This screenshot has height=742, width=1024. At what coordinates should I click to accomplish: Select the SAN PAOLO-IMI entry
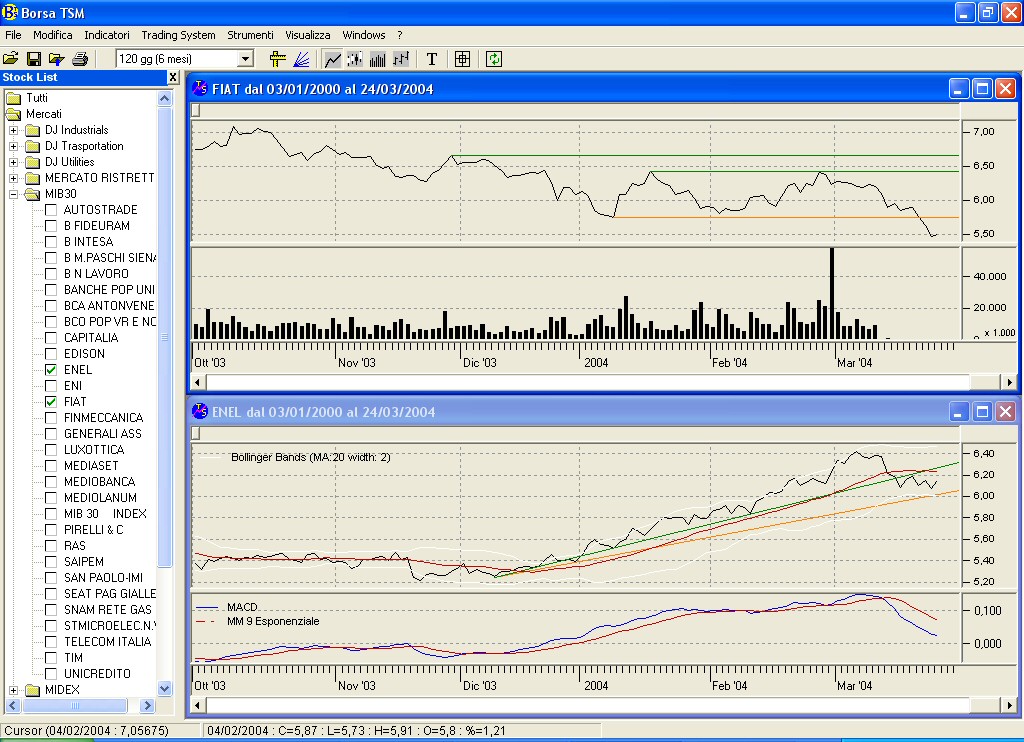point(103,578)
